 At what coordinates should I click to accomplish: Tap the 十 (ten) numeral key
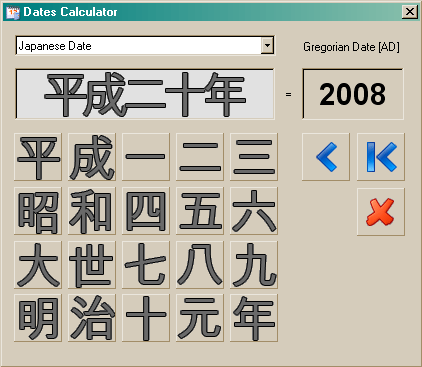click(146, 318)
